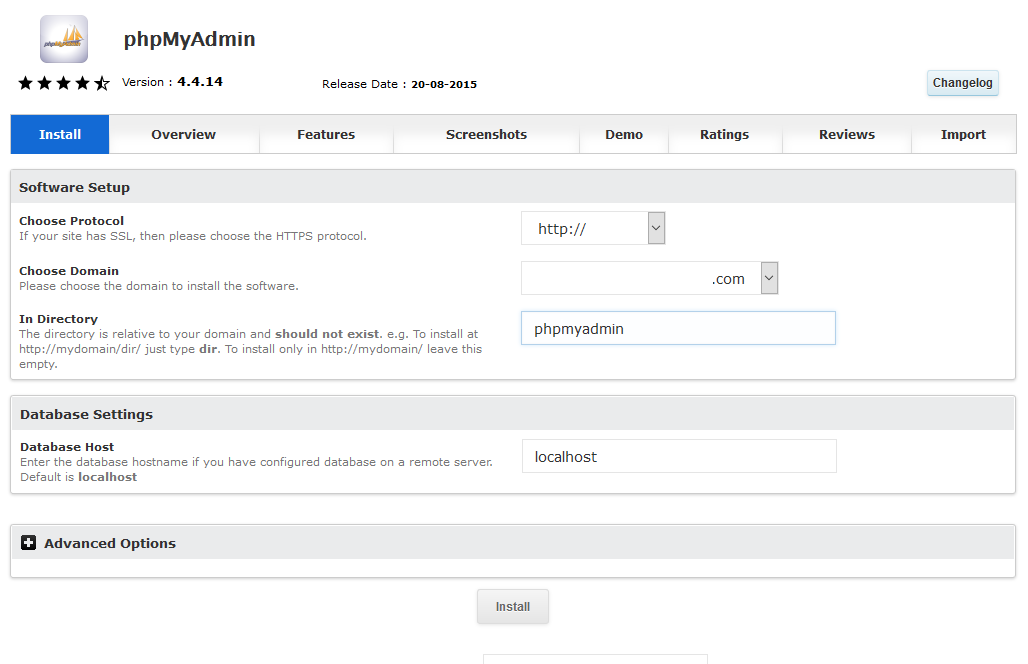Open the Choose Protocol dropdown
The height and width of the screenshot is (664, 1028).
[592, 228]
